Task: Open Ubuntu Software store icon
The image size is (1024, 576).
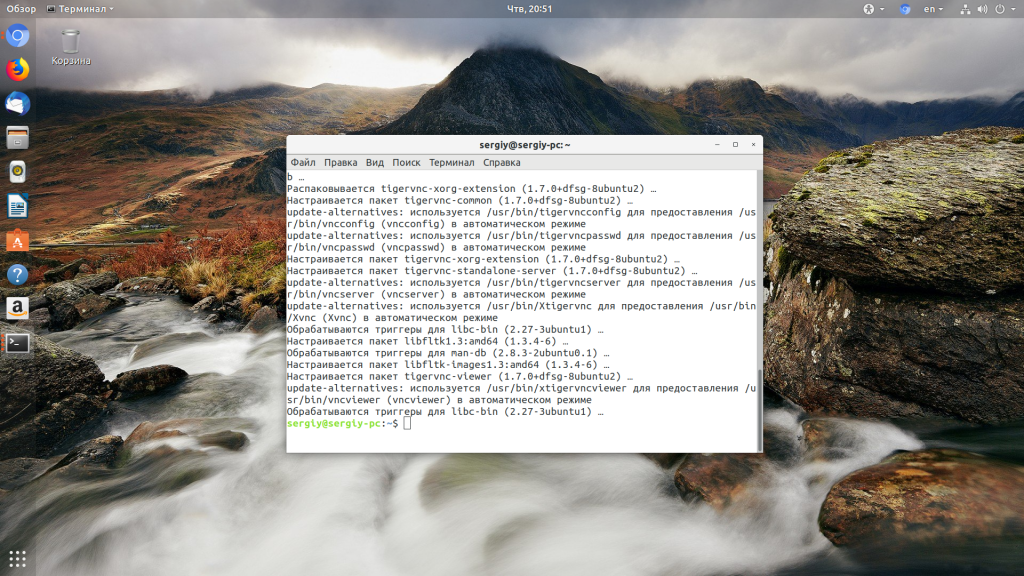Action: pos(17,241)
